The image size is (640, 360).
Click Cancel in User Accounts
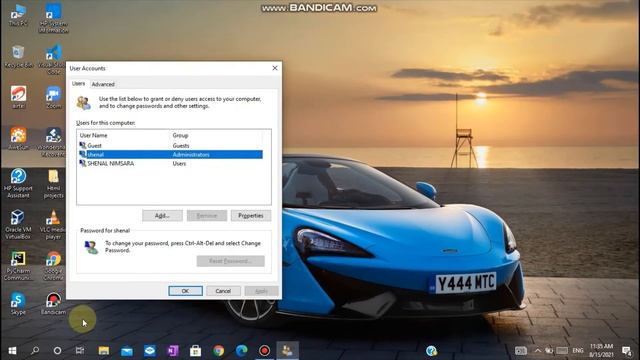click(223, 291)
